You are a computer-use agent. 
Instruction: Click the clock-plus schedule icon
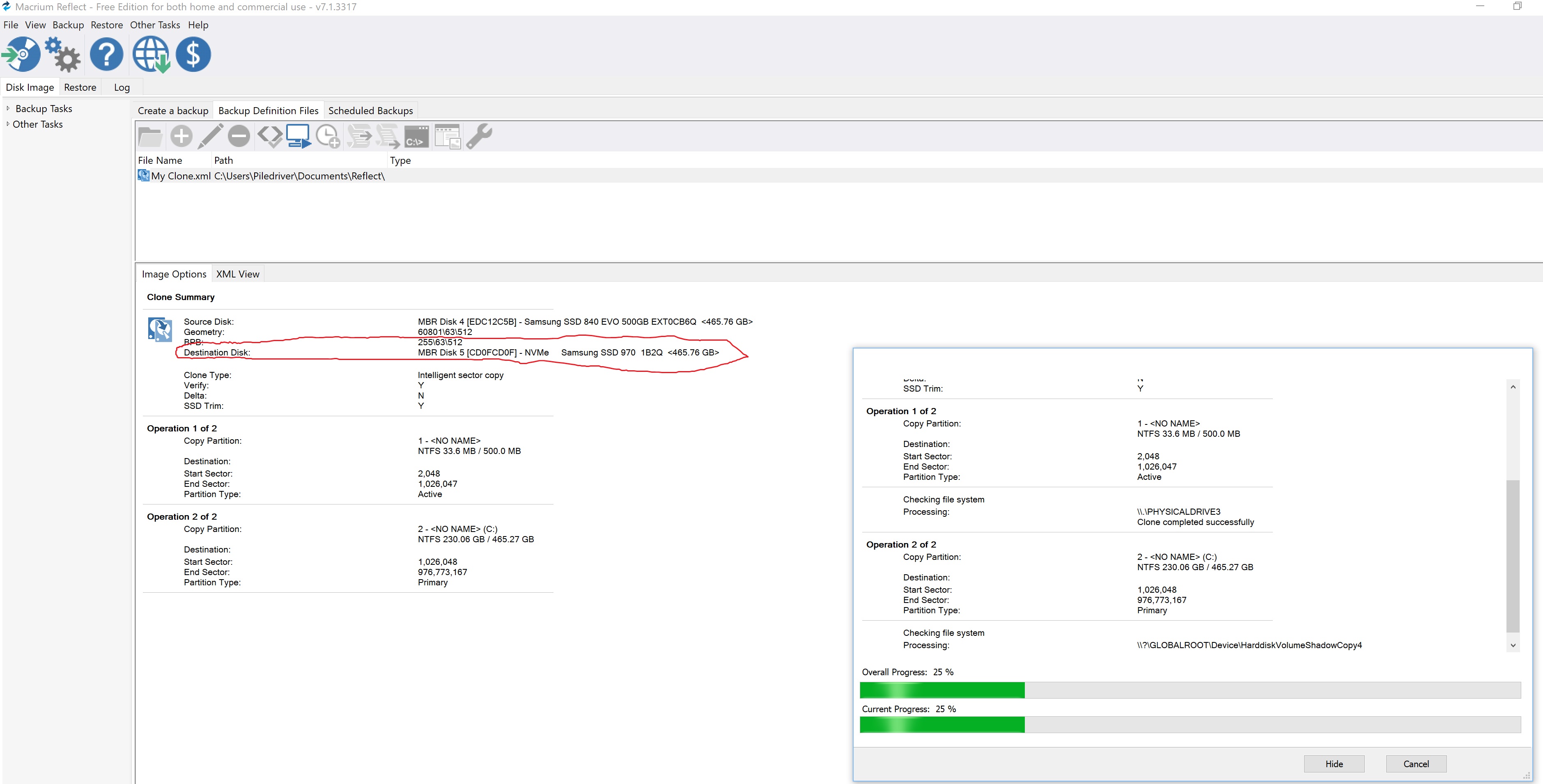(328, 136)
